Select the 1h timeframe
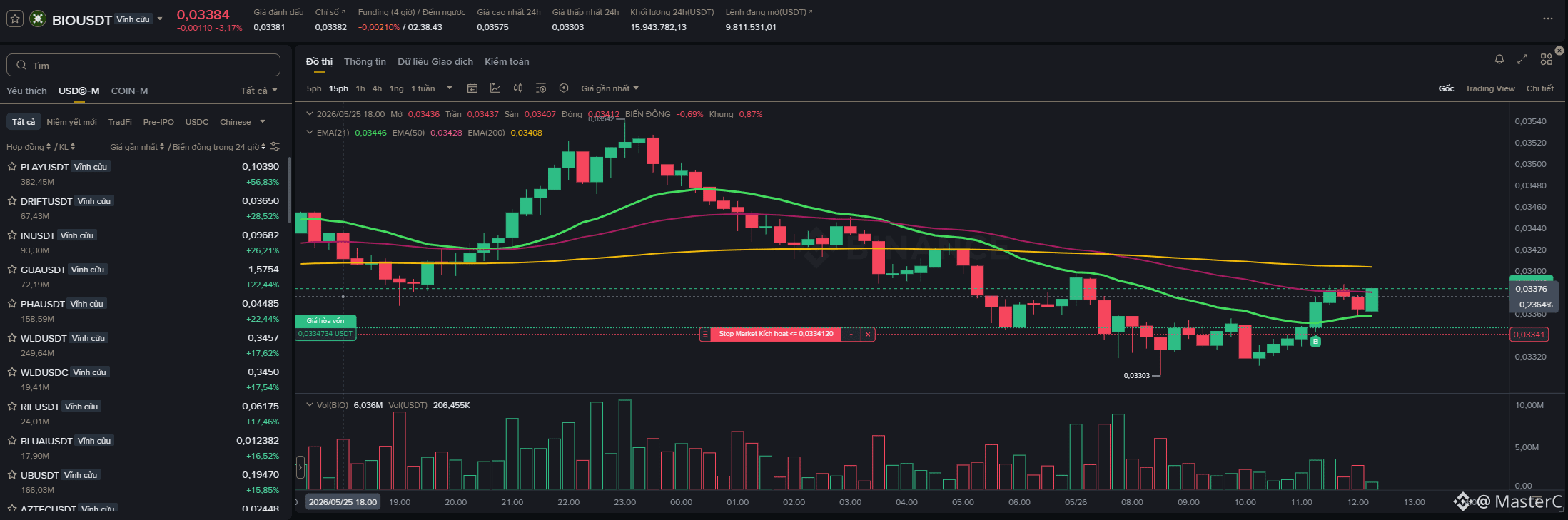The image size is (1568, 520). click(x=360, y=88)
